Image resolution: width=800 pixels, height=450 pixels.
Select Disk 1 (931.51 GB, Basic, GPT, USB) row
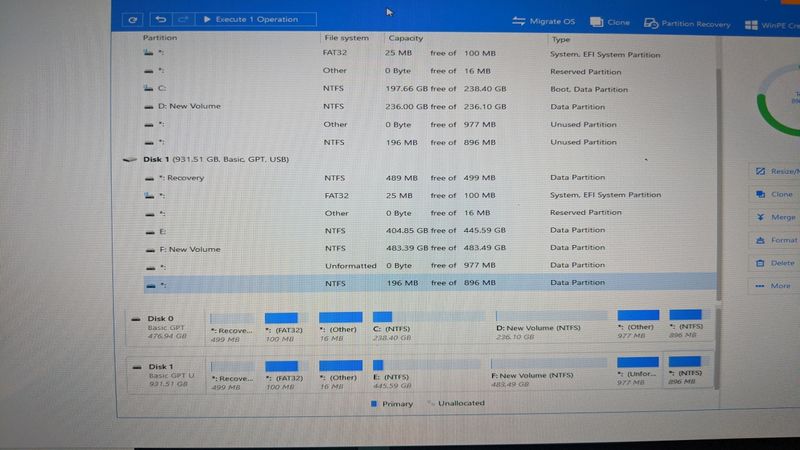coord(418,159)
